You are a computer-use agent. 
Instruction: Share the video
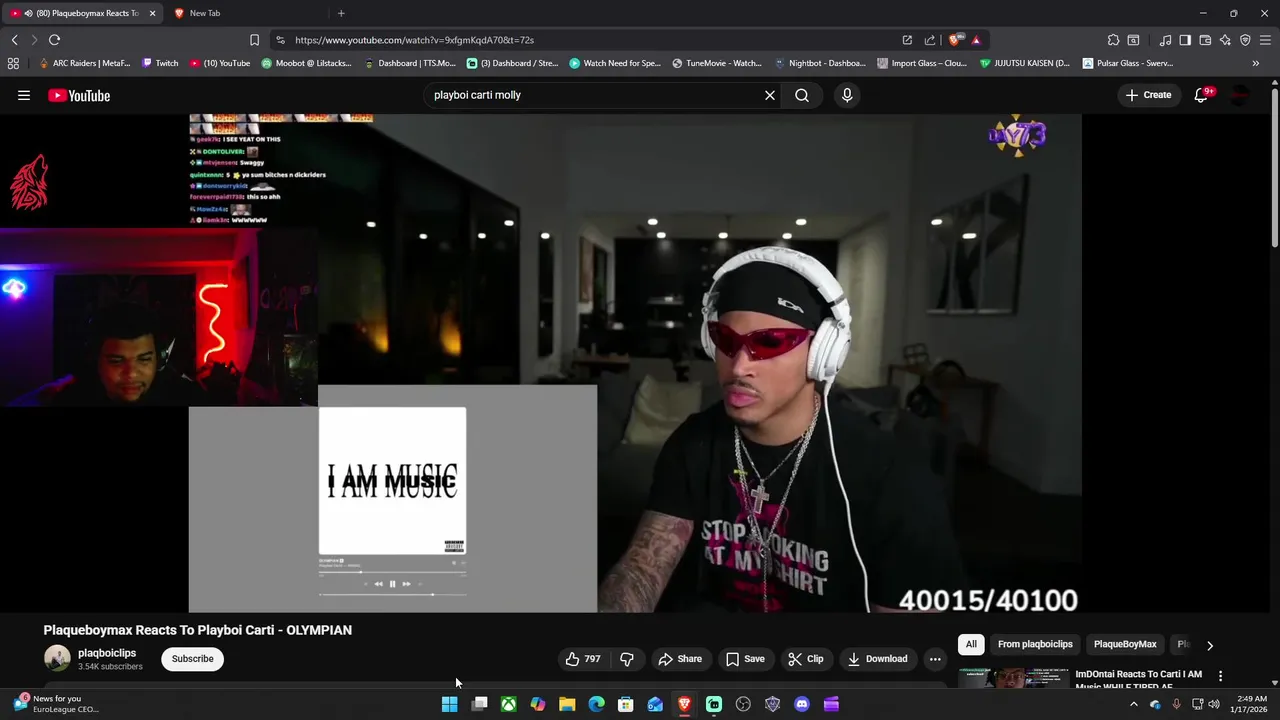pos(680,659)
